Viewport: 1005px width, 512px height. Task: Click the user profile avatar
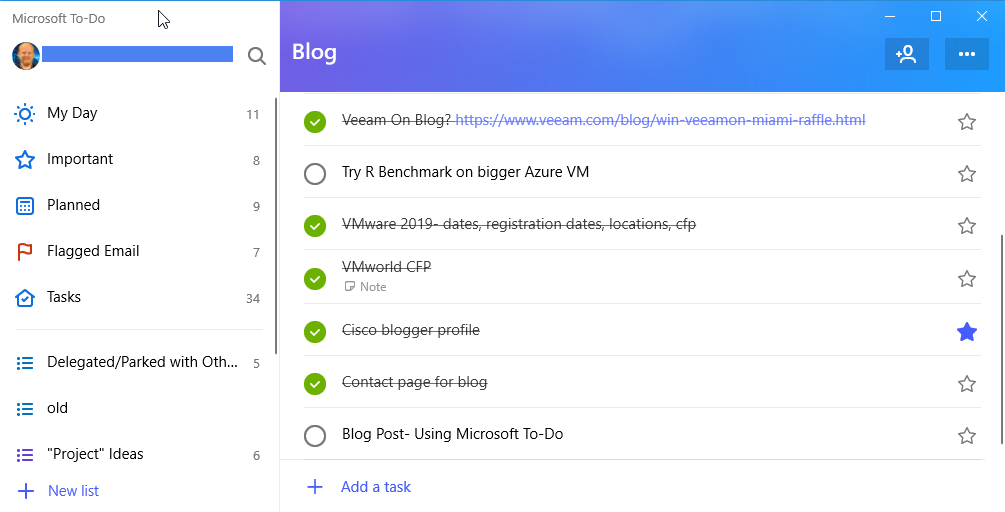click(26, 56)
